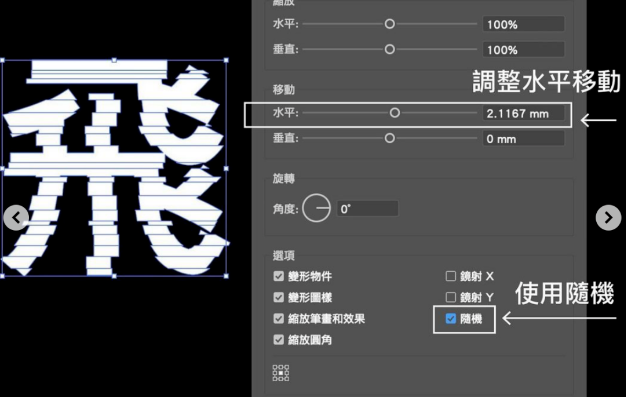Toggle the 縮放圓角 checkbox
The width and height of the screenshot is (626, 397).
pyautogui.click(x=279, y=339)
